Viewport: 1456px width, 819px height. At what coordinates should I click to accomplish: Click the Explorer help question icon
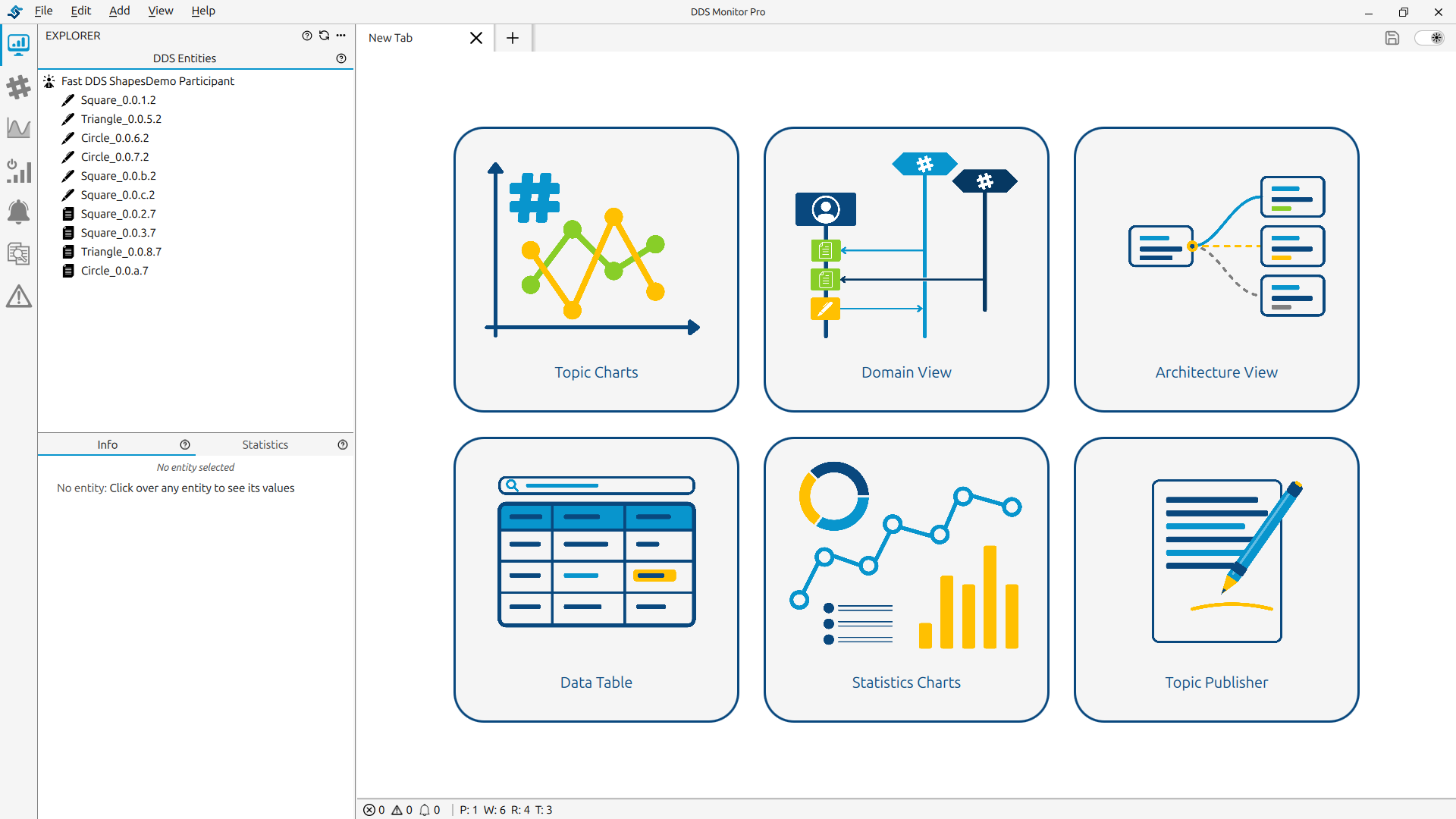(307, 36)
